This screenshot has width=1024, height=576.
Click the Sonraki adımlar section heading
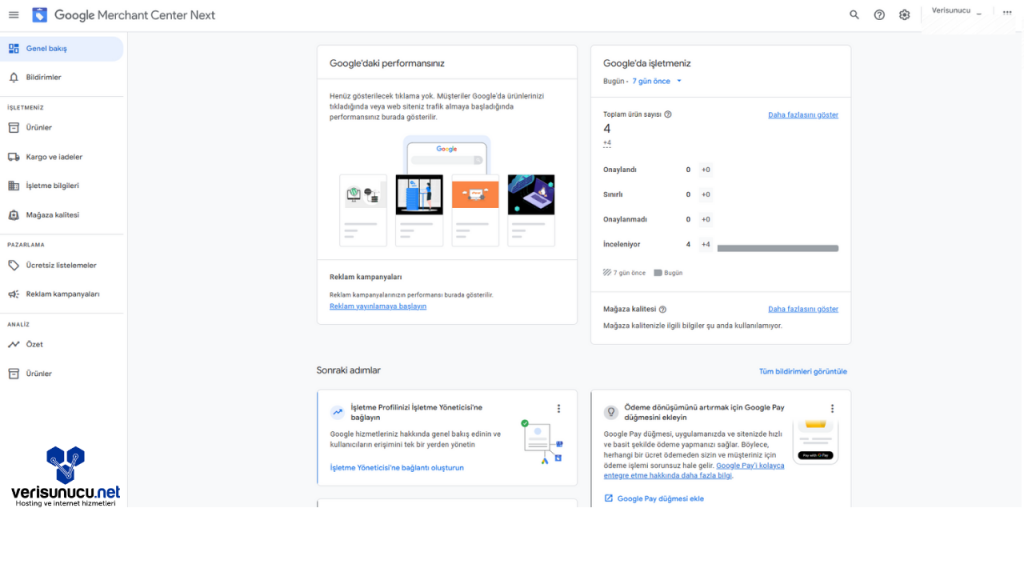click(x=348, y=370)
